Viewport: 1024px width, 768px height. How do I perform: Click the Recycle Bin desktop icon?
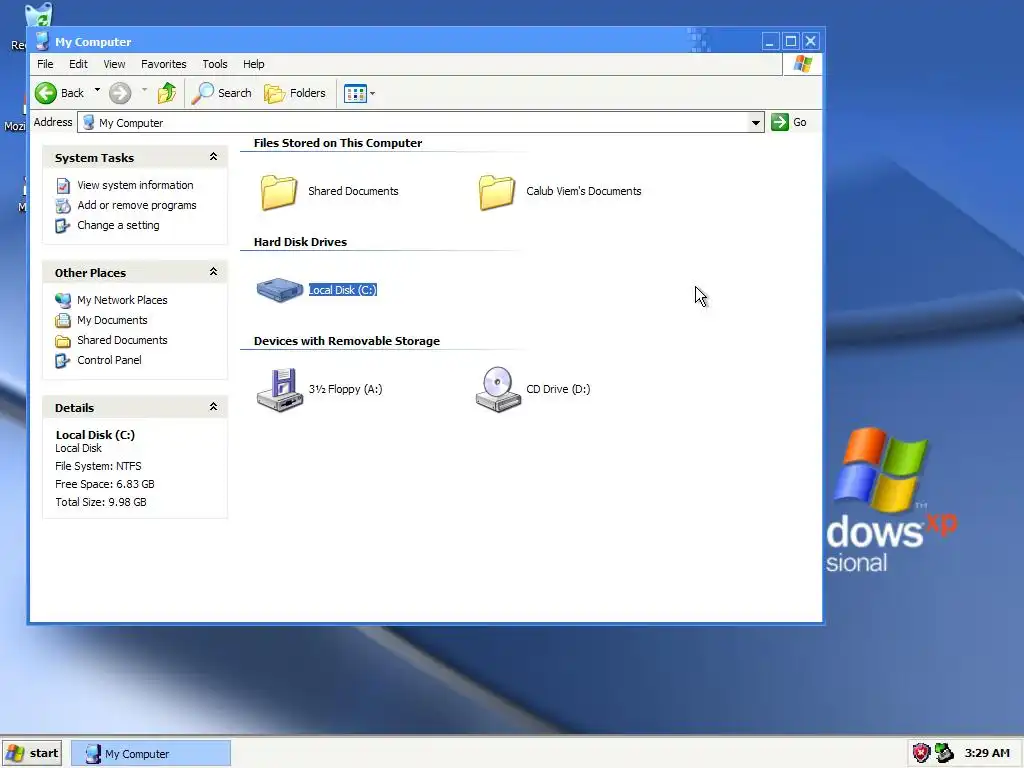[38, 16]
